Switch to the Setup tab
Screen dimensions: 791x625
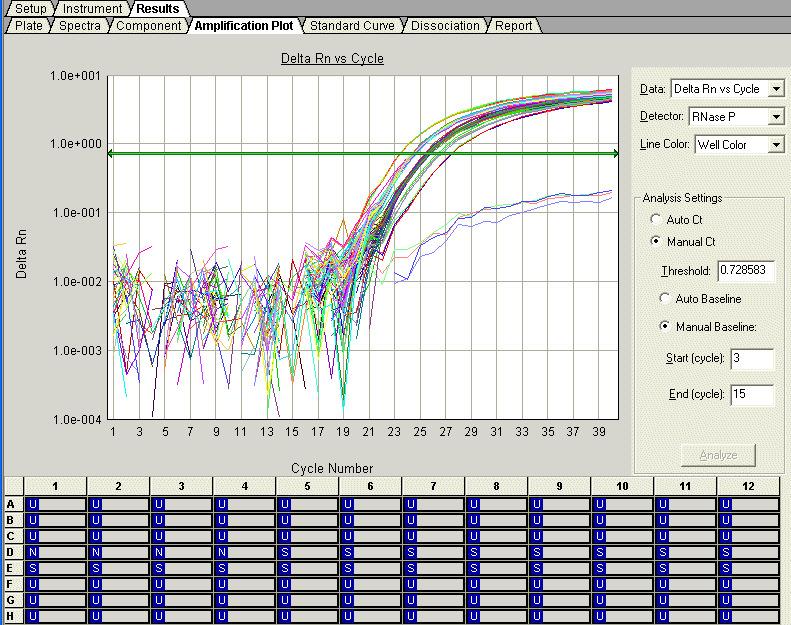(30, 9)
